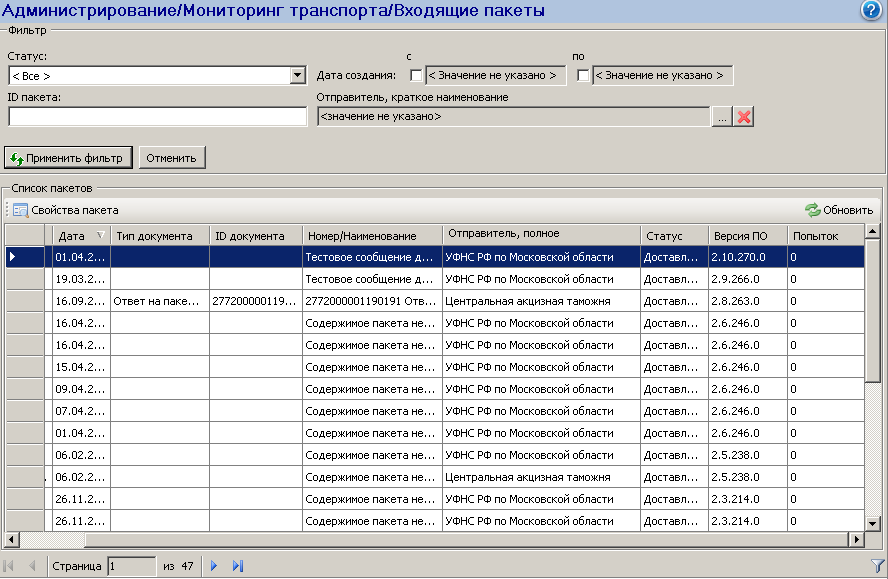Screen dimensions: 888x579
Task: Click Применить фильтр button
Action: [68, 157]
